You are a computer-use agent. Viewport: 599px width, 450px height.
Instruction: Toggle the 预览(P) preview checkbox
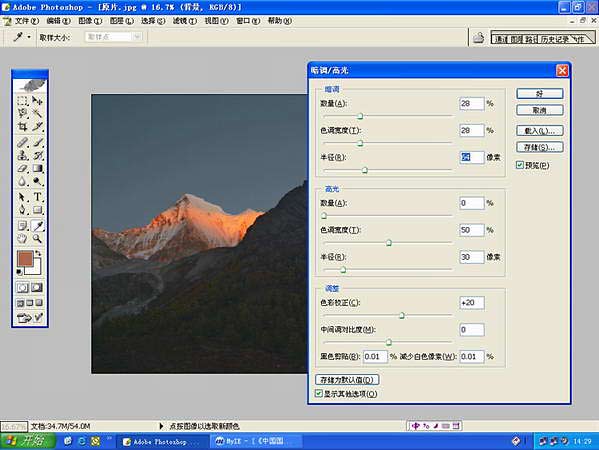520,165
